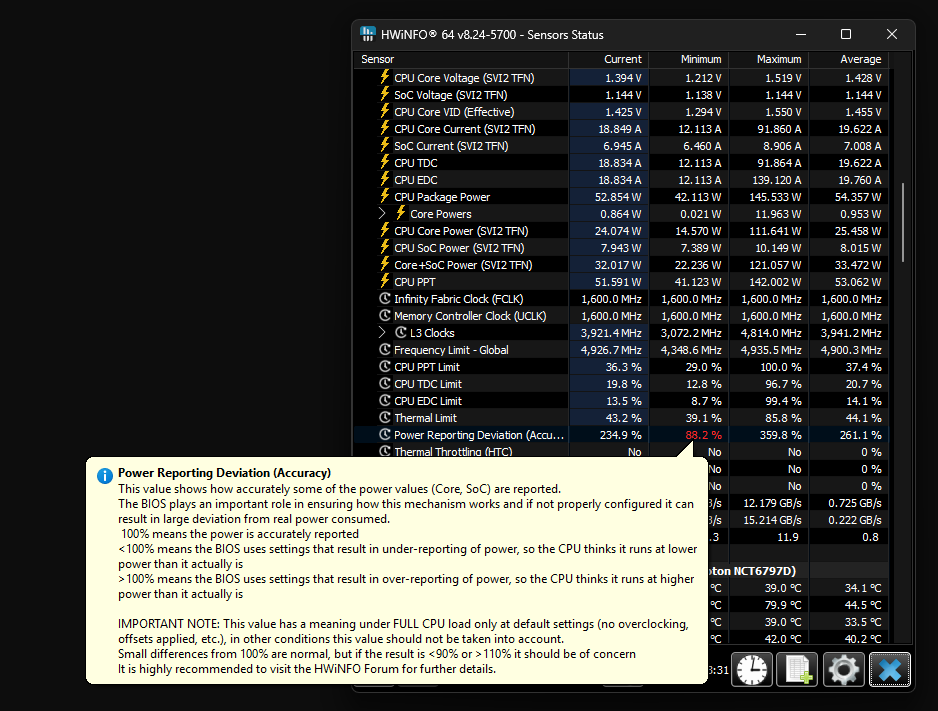Click the 12.179 GB/s maximum value

772,503
